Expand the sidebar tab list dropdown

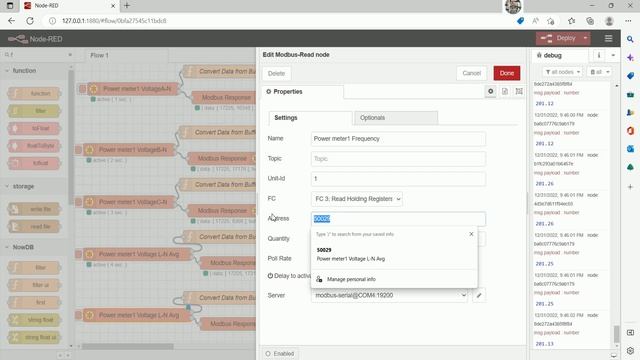(613, 55)
